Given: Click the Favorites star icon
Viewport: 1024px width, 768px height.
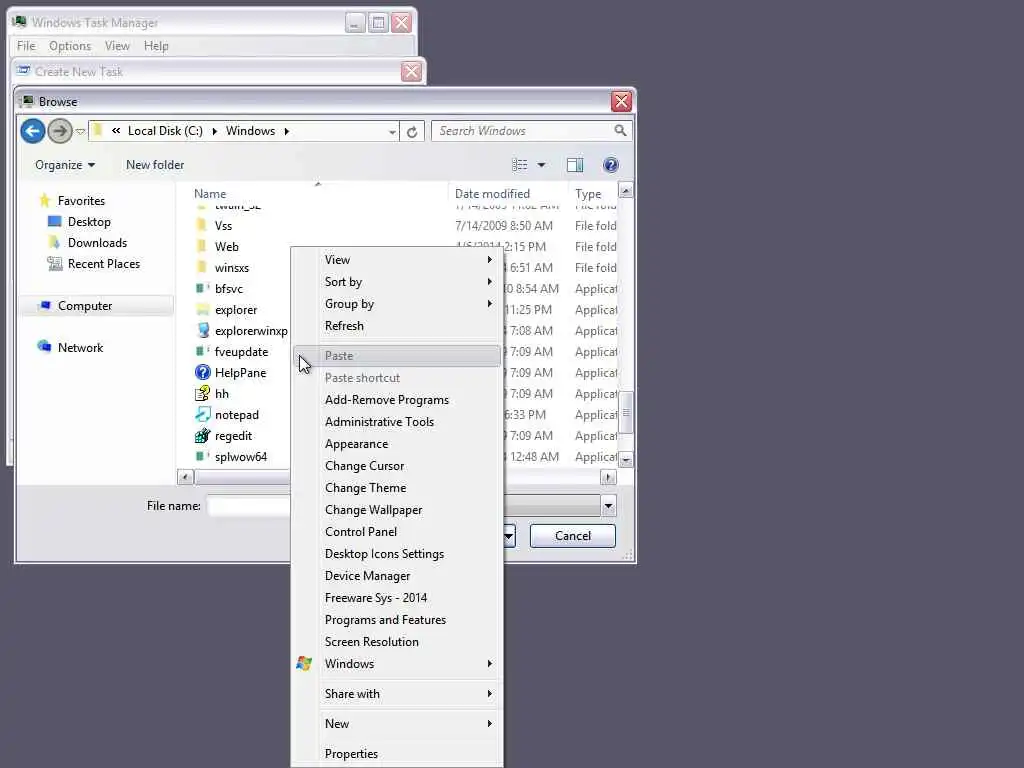Looking at the screenshot, I should click(44, 200).
